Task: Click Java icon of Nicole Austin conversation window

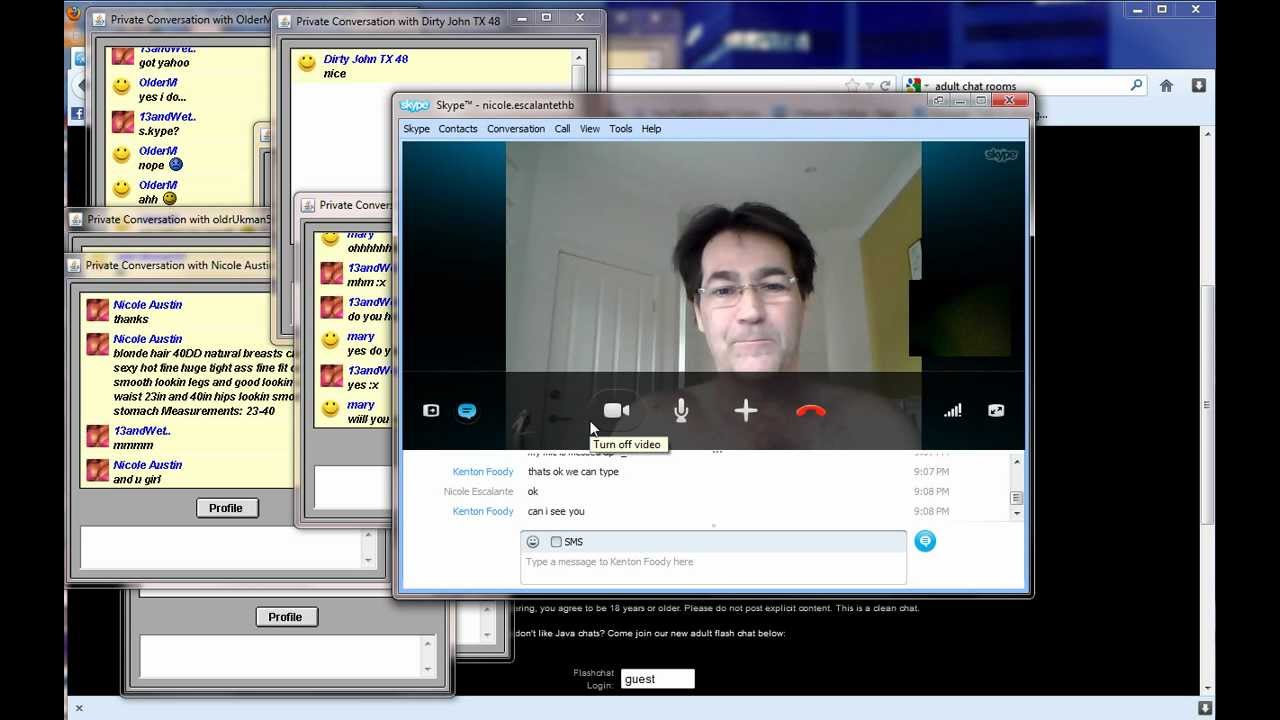Action: click(x=74, y=266)
